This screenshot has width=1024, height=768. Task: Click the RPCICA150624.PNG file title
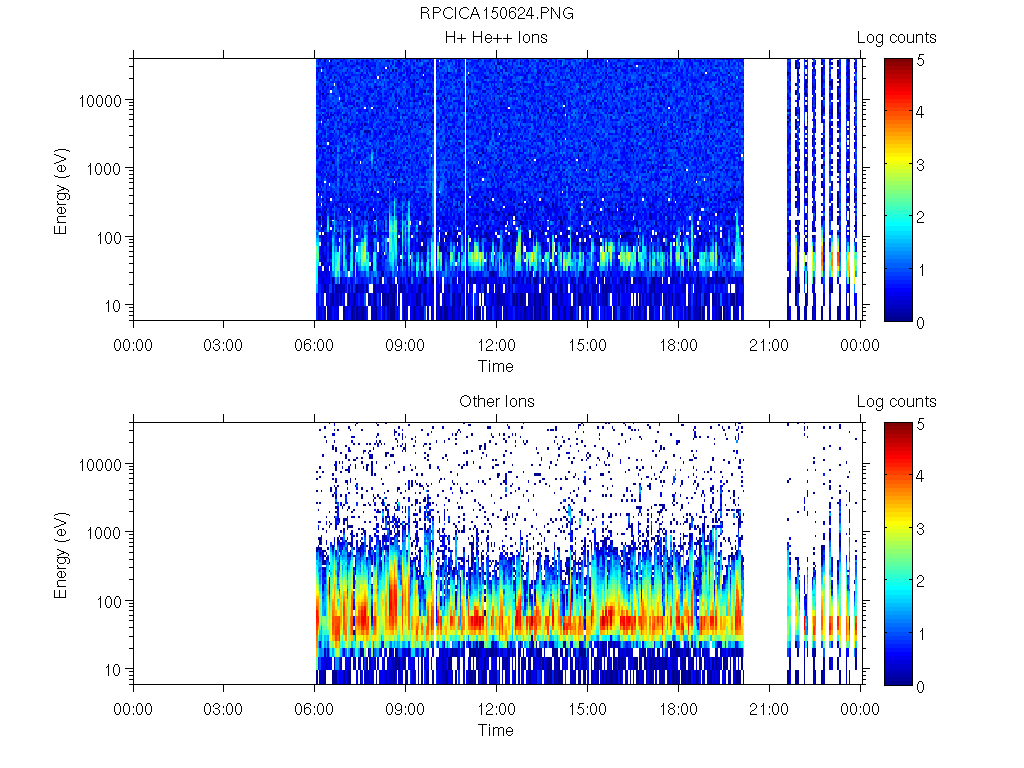496,14
